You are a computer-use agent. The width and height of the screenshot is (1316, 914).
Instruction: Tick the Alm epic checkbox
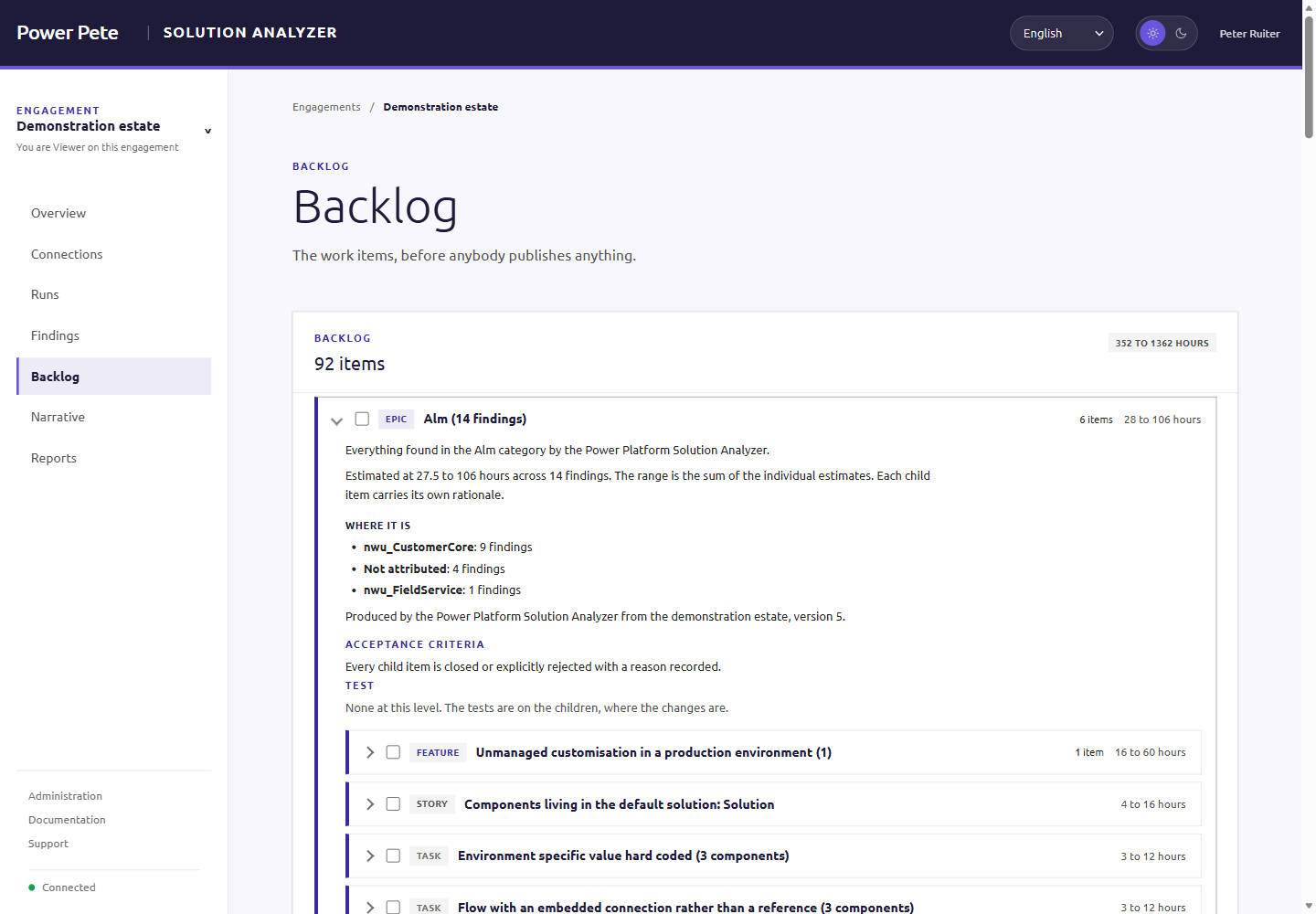coord(362,419)
